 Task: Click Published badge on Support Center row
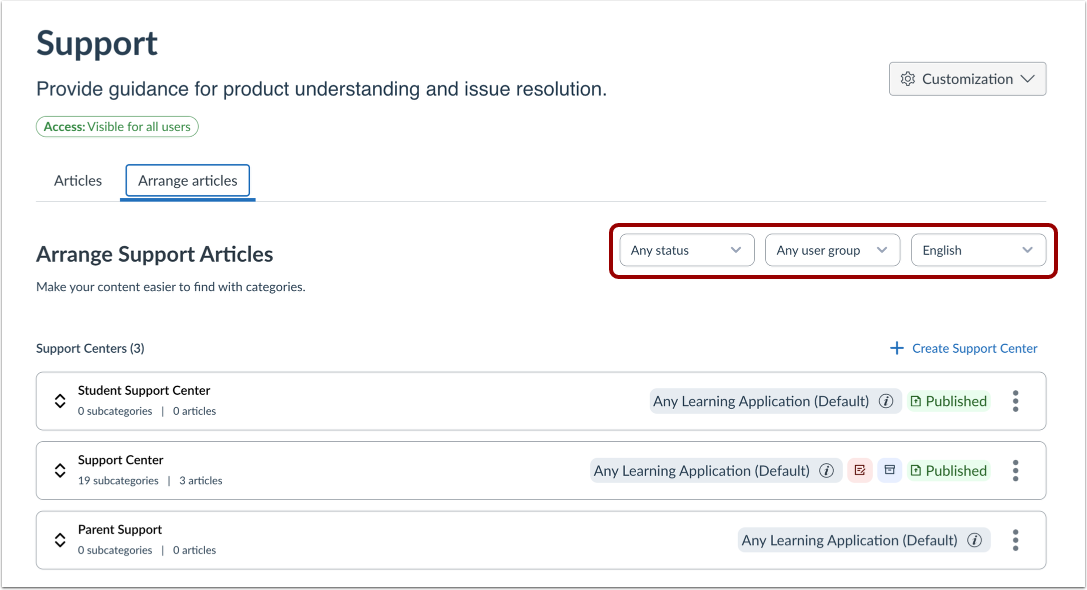tap(948, 471)
